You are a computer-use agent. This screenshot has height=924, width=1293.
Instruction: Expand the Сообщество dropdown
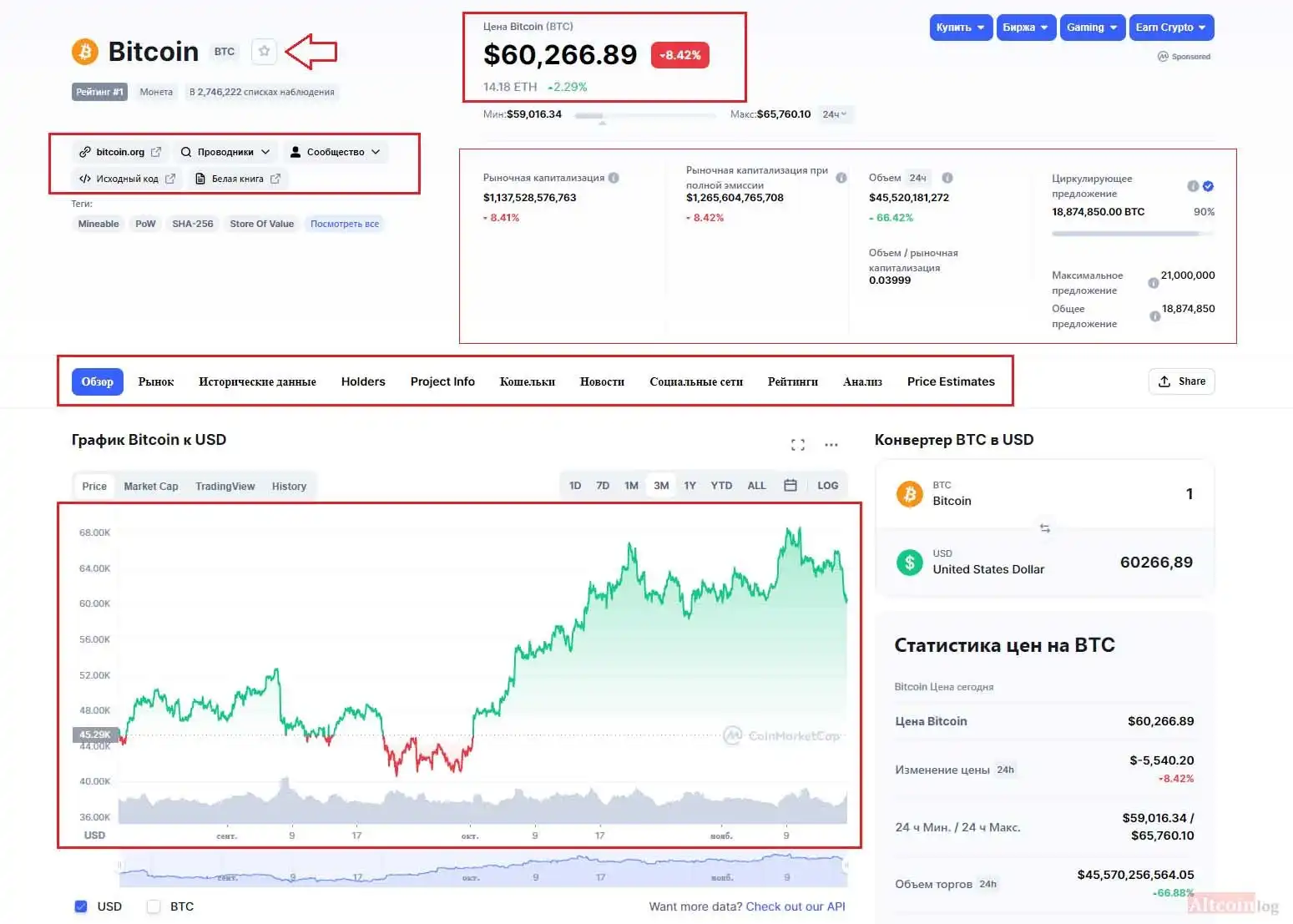(x=335, y=152)
